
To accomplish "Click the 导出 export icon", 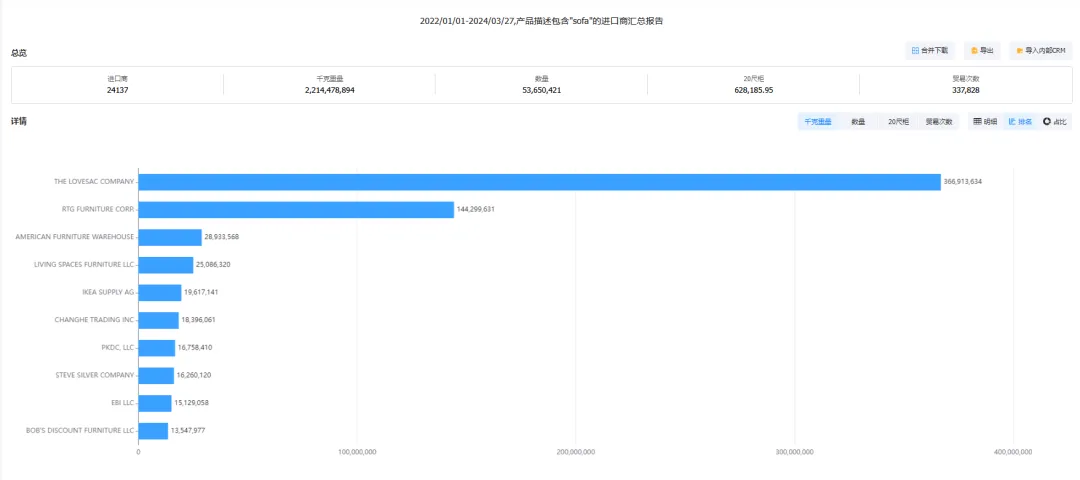I will (x=974, y=50).
